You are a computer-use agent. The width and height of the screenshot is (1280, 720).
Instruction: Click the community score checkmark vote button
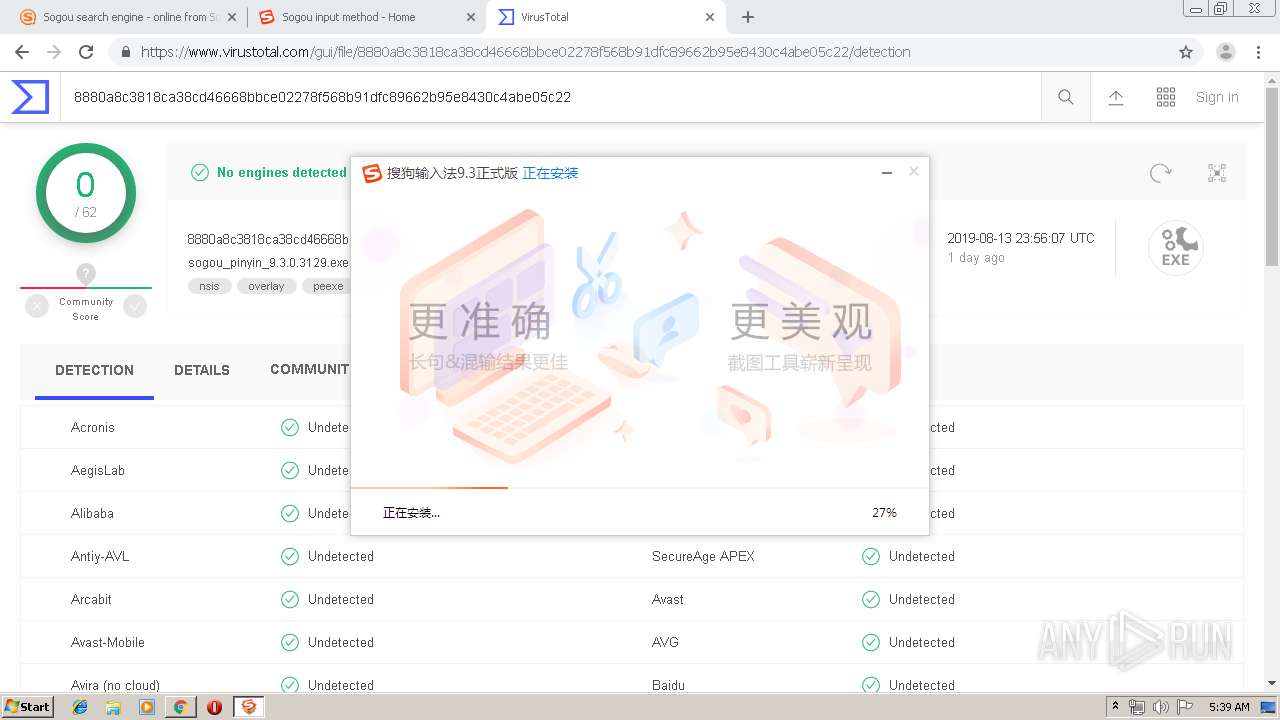coord(135,307)
